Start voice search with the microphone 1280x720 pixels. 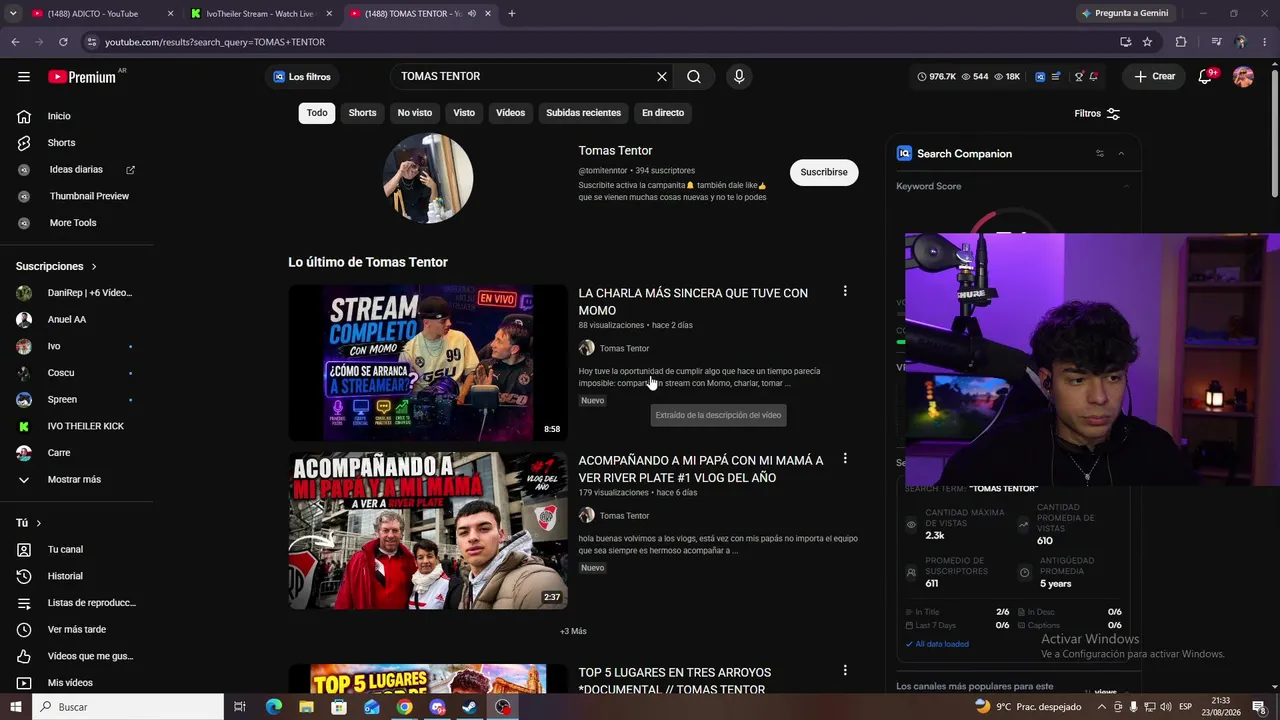pos(739,77)
